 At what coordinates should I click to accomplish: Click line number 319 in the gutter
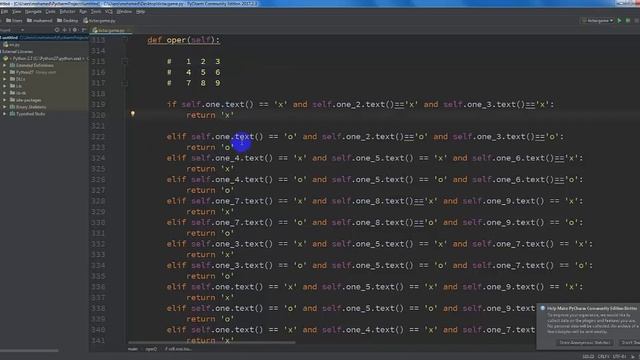tap(98, 104)
